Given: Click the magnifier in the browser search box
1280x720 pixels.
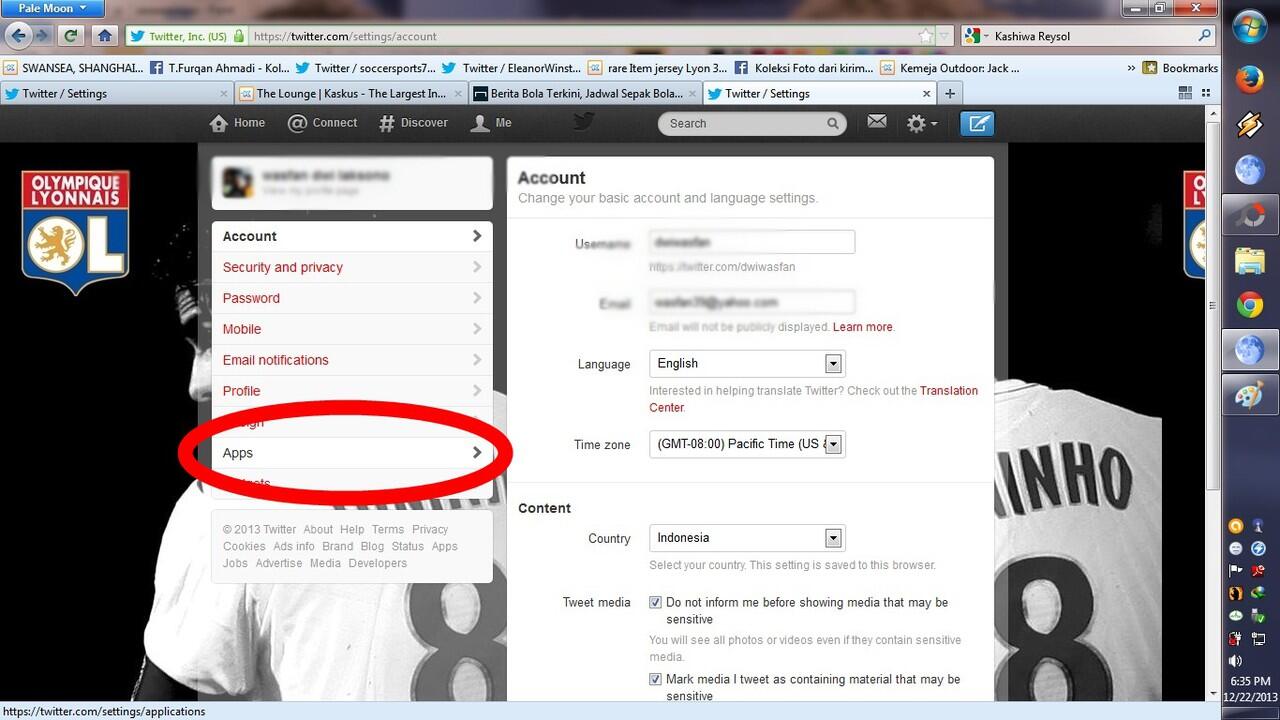Looking at the screenshot, I should point(1204,36).
